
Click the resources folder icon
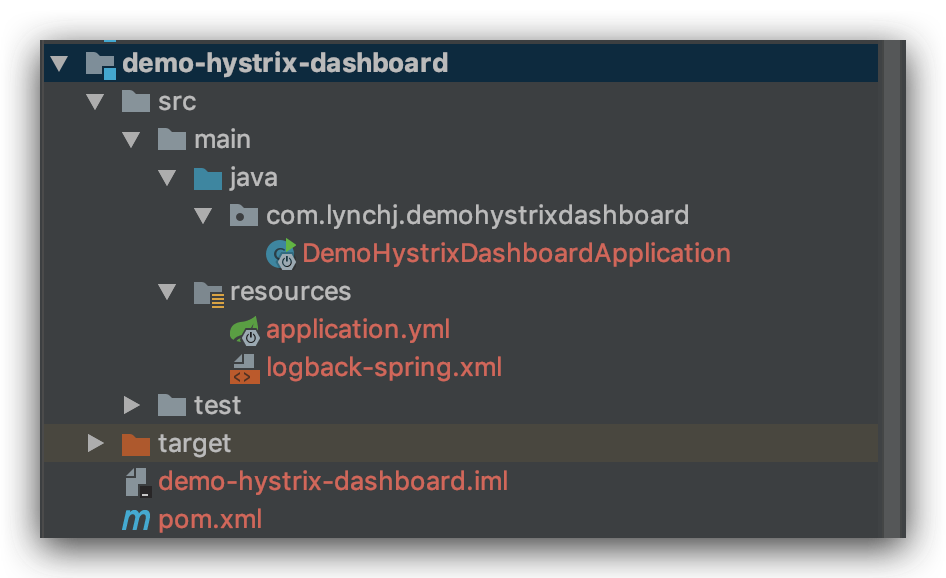(x=208, y=292)
